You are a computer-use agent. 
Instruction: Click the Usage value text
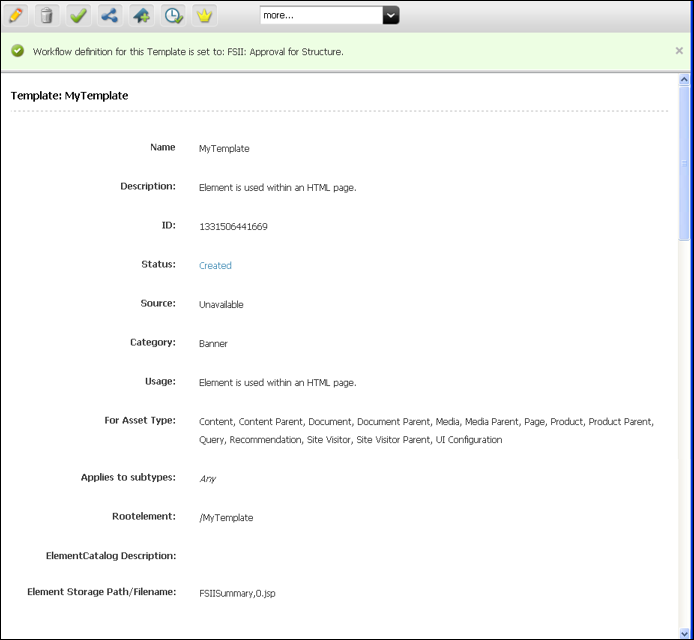coord(278,383)
